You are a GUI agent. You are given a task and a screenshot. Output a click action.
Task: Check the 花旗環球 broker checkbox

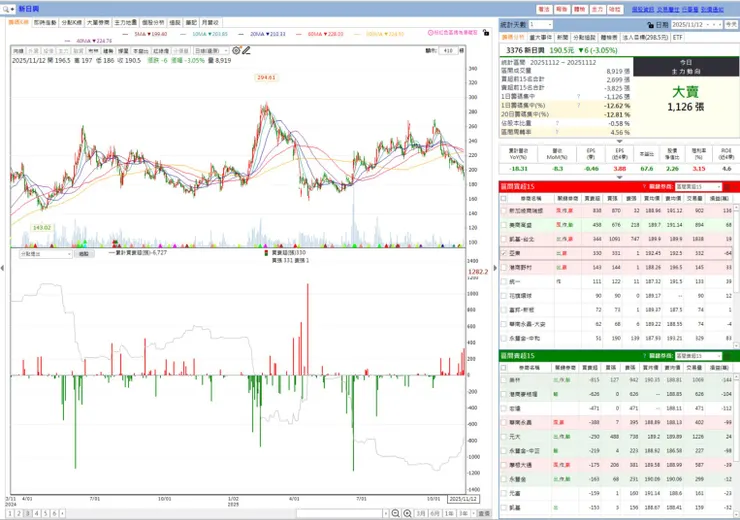coord(504,296)
